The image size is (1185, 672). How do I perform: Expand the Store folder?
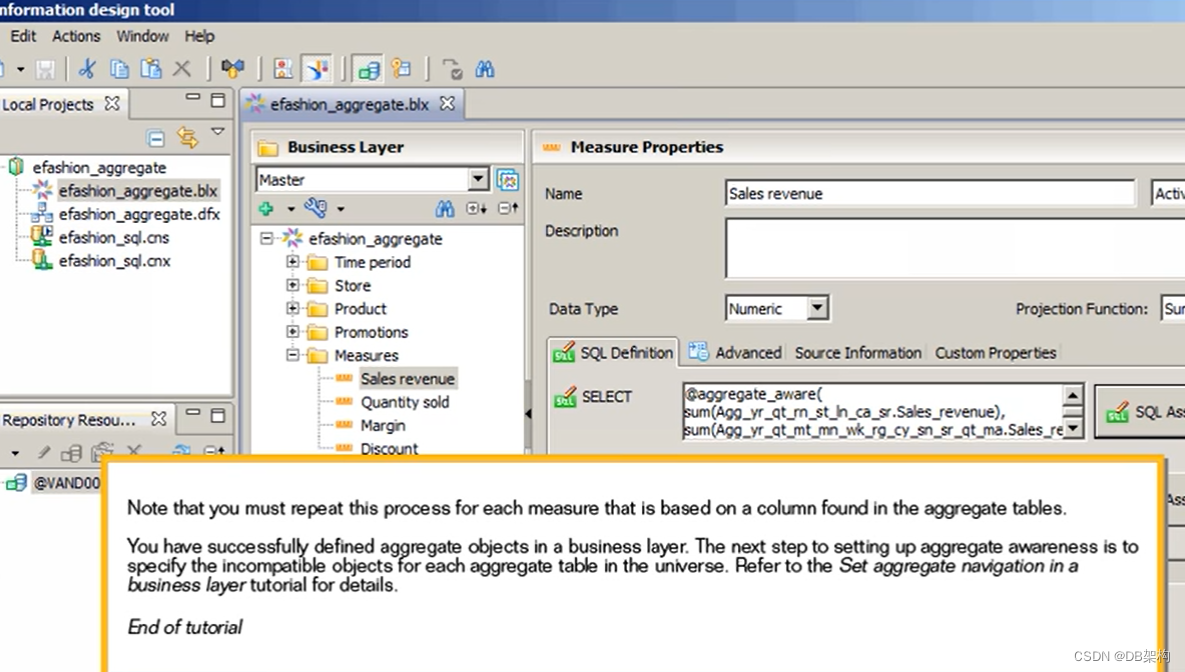click(x=292, y=285)
